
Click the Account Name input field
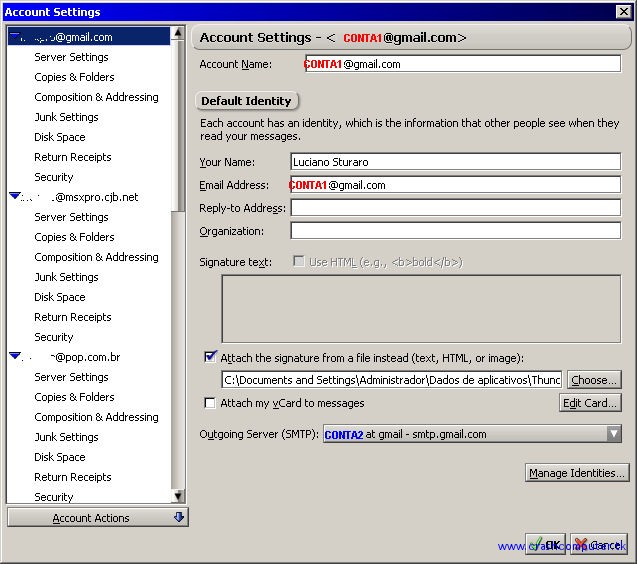pyautogui.click(x=463, y=64)
